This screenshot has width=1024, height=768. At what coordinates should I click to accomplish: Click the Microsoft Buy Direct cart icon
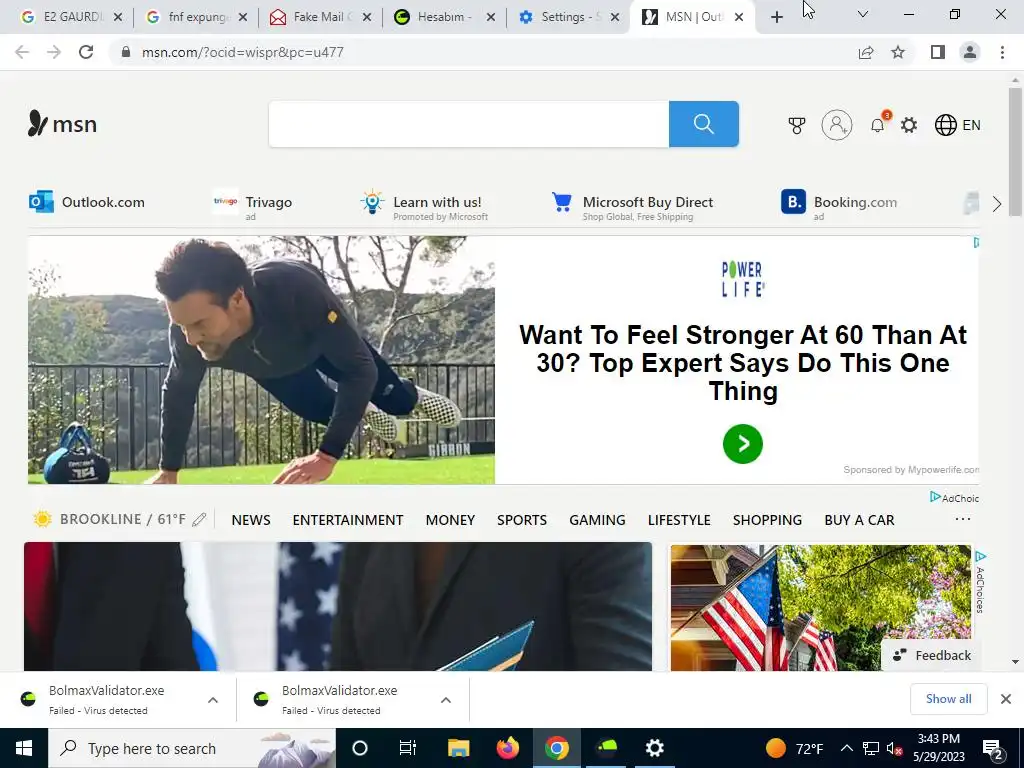coord(562,202)
